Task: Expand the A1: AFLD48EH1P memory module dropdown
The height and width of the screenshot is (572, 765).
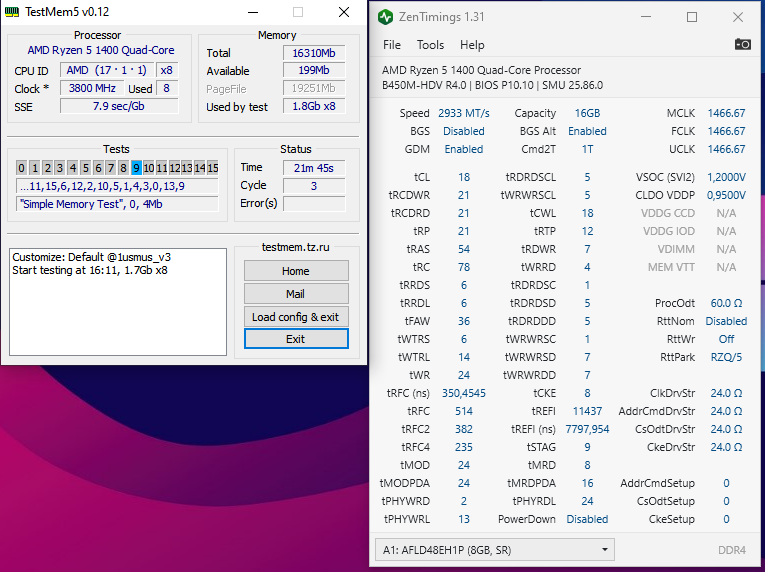Action: tap(495, 549)
